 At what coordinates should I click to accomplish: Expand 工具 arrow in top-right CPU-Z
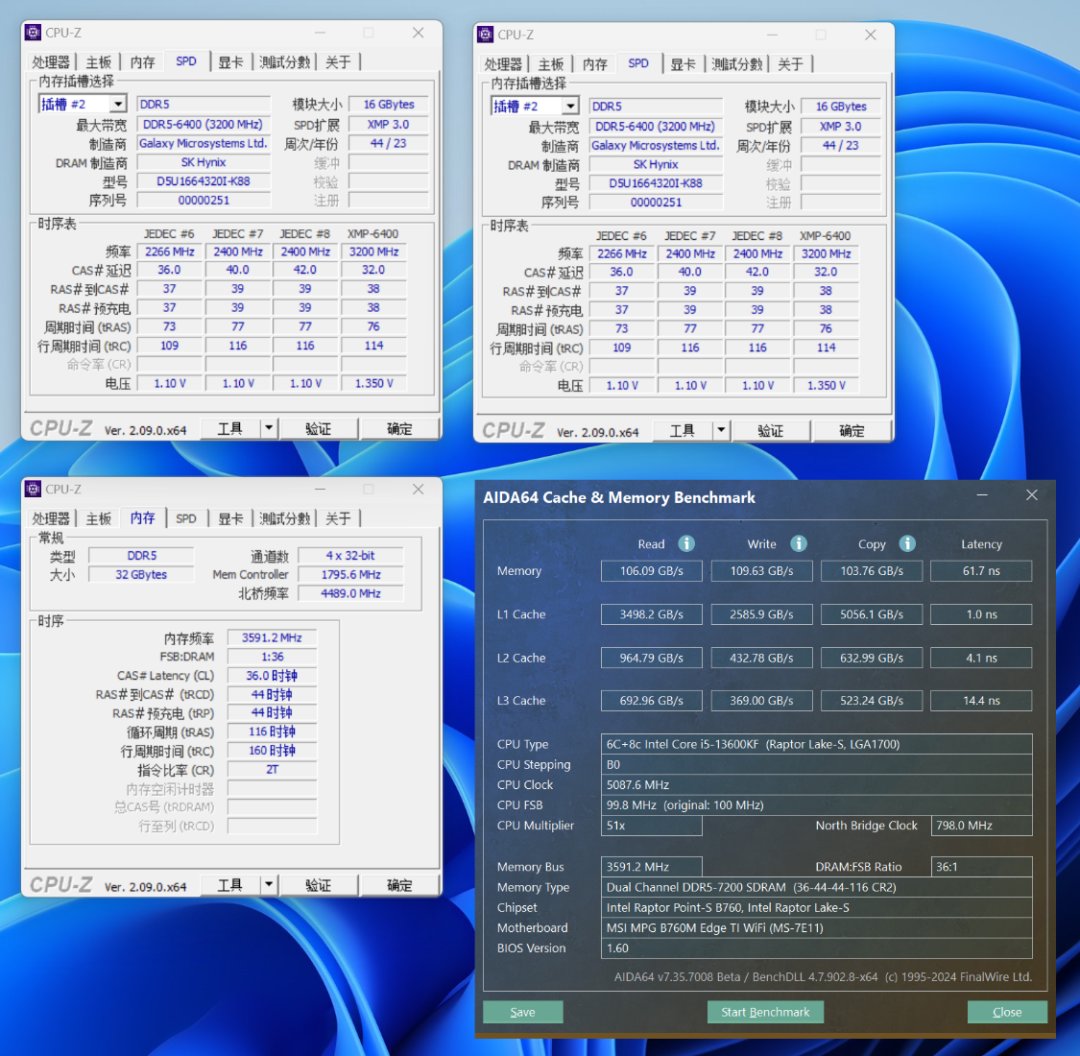click(x=721, y=431)
